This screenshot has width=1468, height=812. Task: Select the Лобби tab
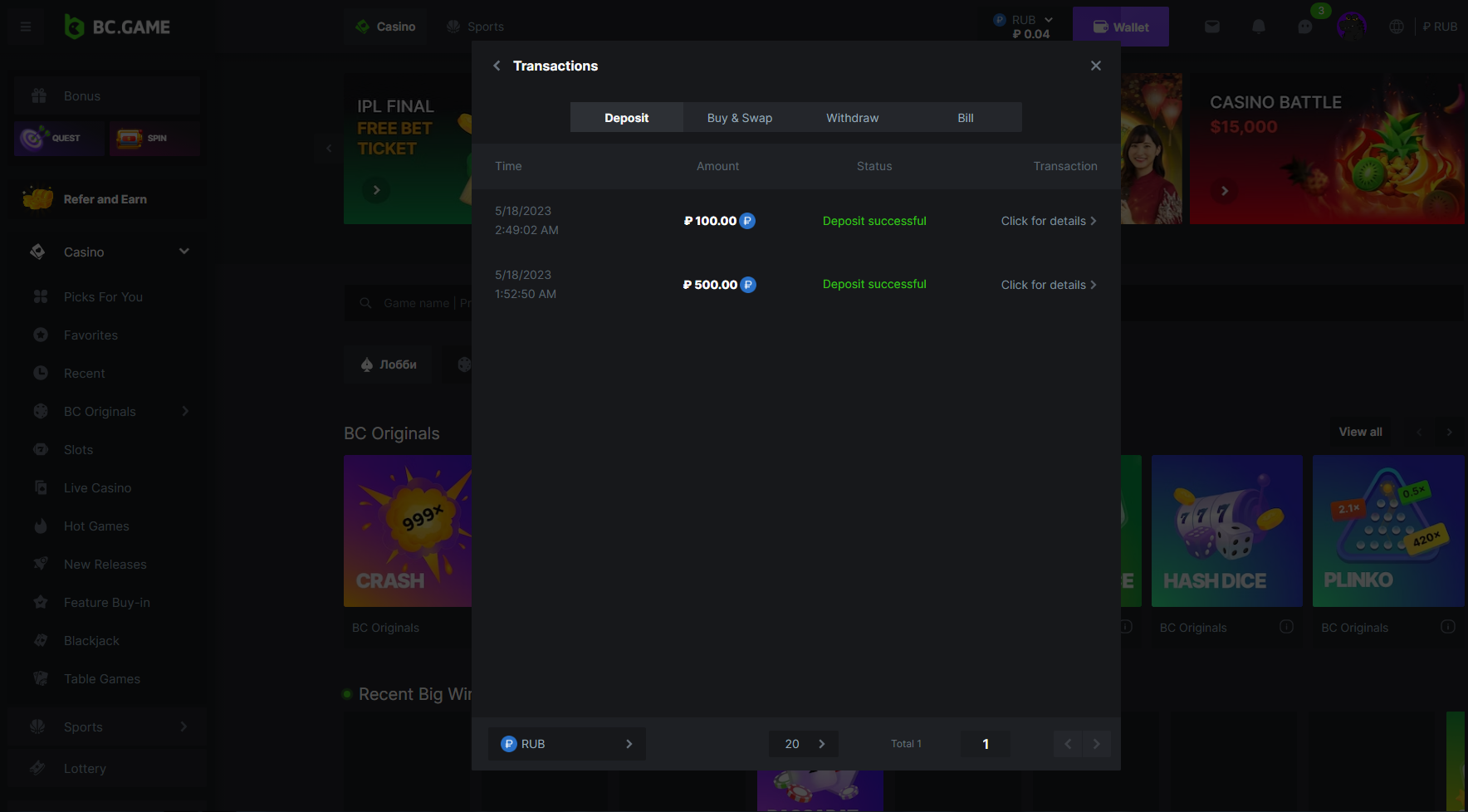tap(389, 364)
